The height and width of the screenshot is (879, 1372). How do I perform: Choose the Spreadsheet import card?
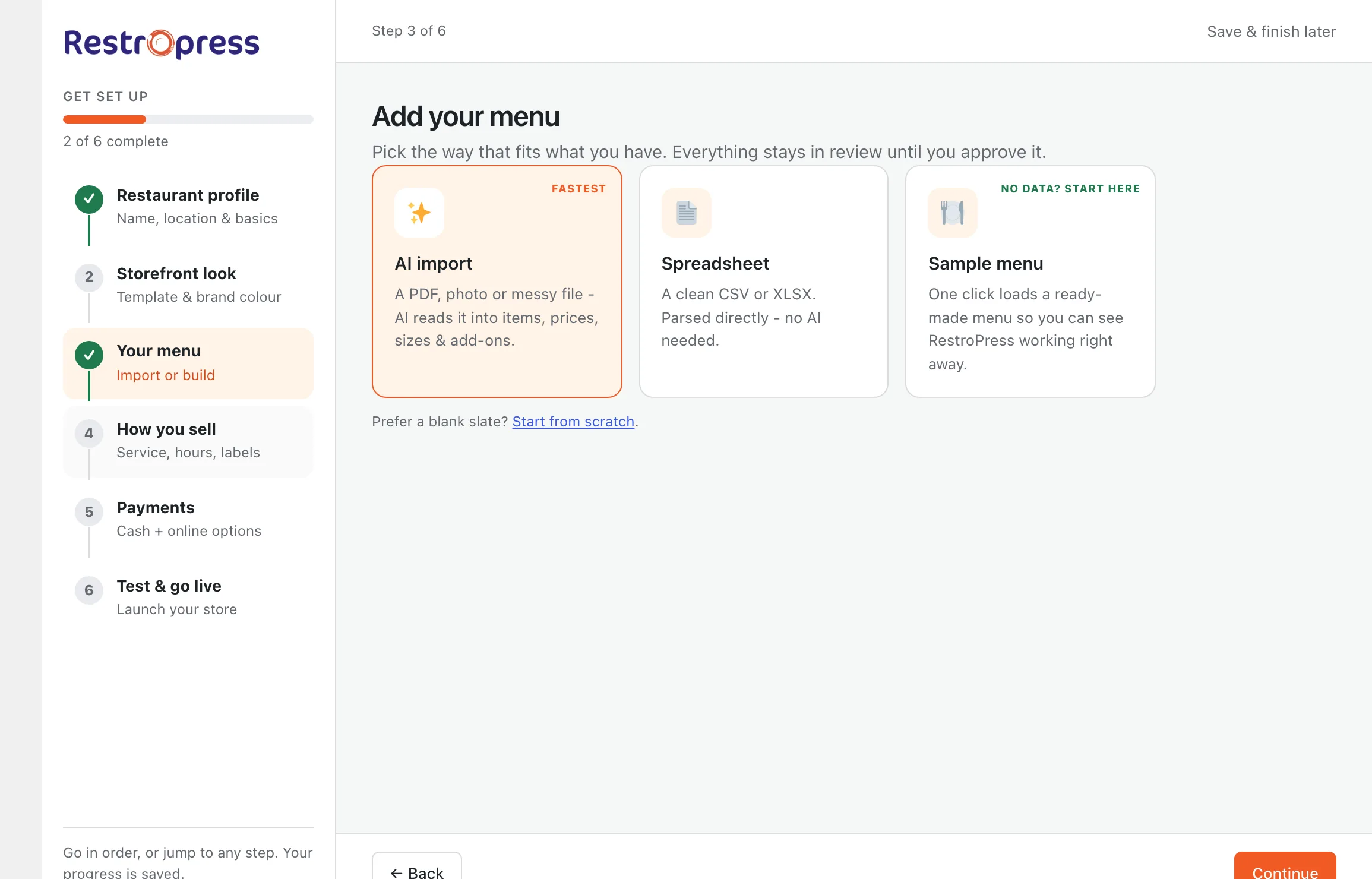pos(764,282)
